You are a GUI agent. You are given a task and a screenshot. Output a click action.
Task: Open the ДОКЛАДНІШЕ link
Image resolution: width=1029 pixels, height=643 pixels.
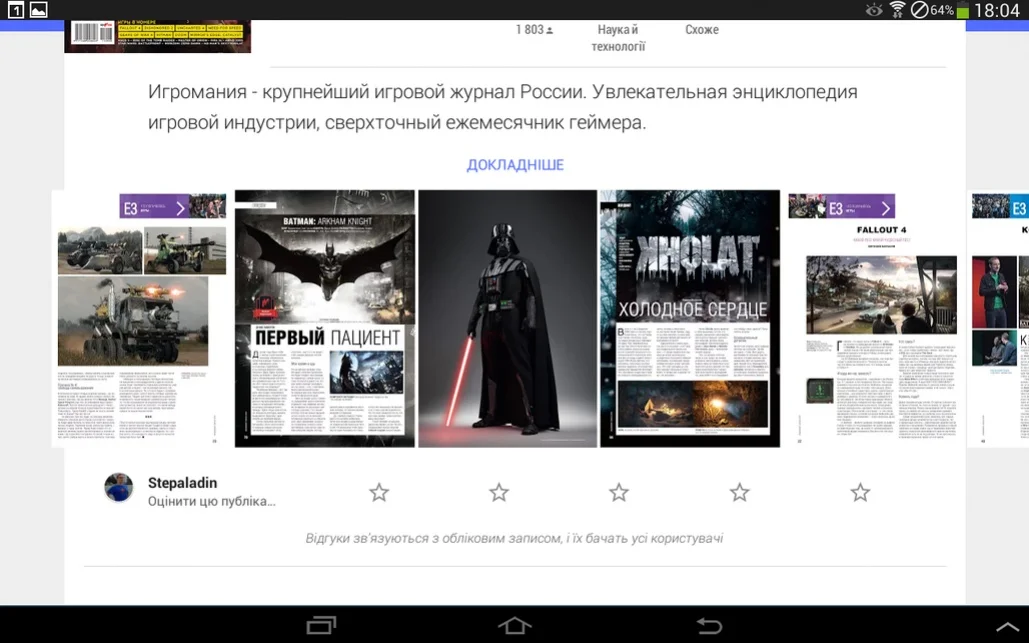coord(515,165)
